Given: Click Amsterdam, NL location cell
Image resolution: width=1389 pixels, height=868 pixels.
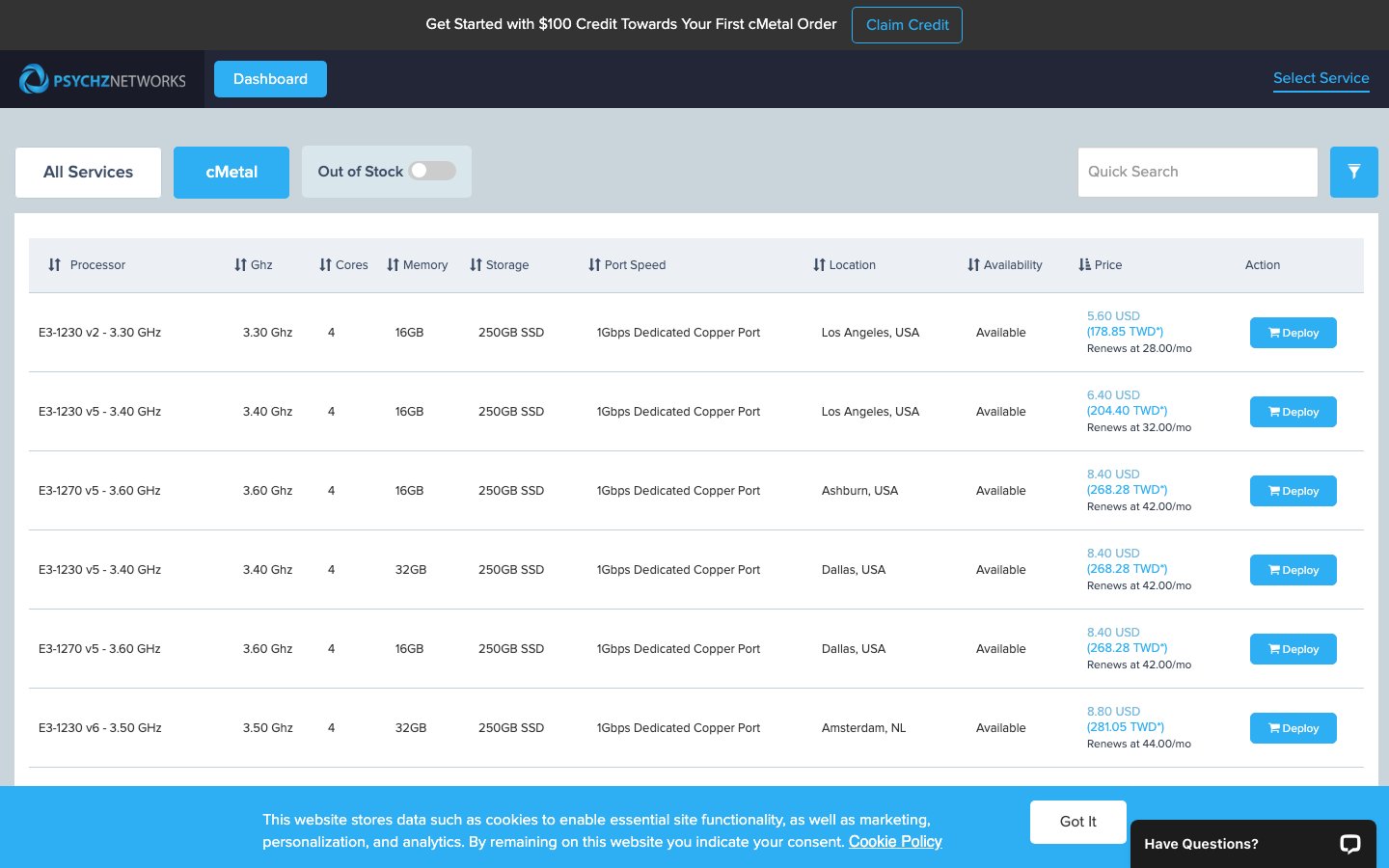Looking at the screenshot, I should point(863,728).
